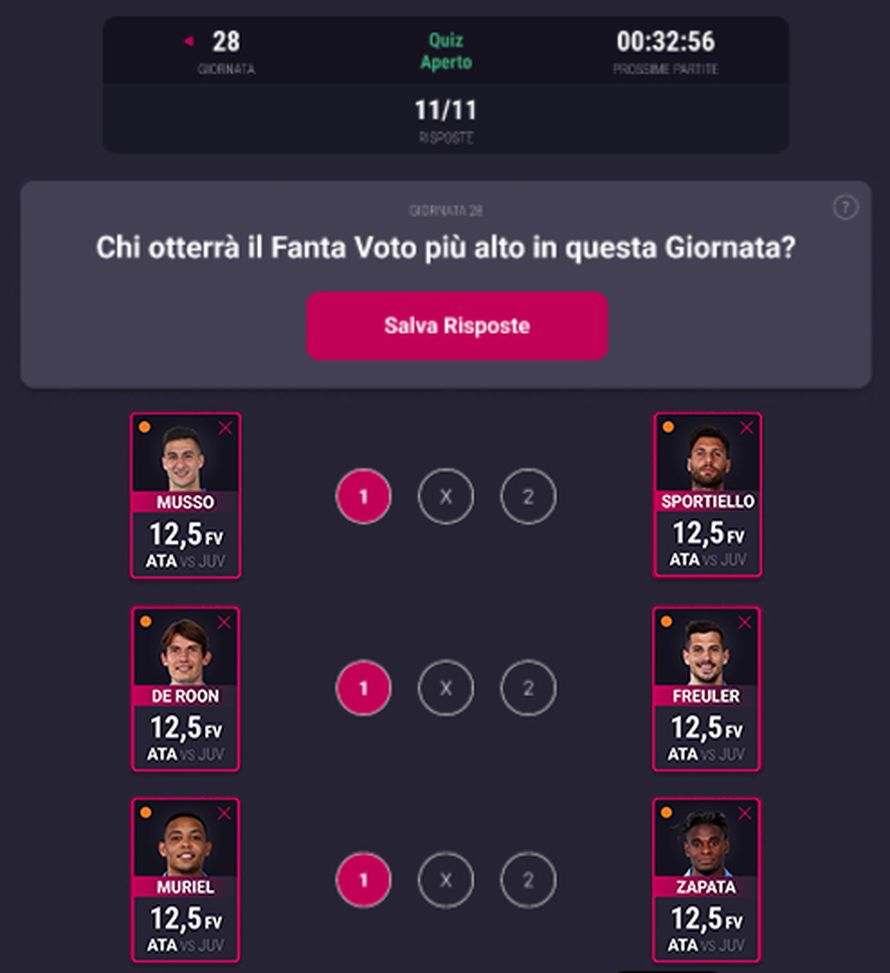Remove Sportiello's card using its X icon

click(744, 427)
